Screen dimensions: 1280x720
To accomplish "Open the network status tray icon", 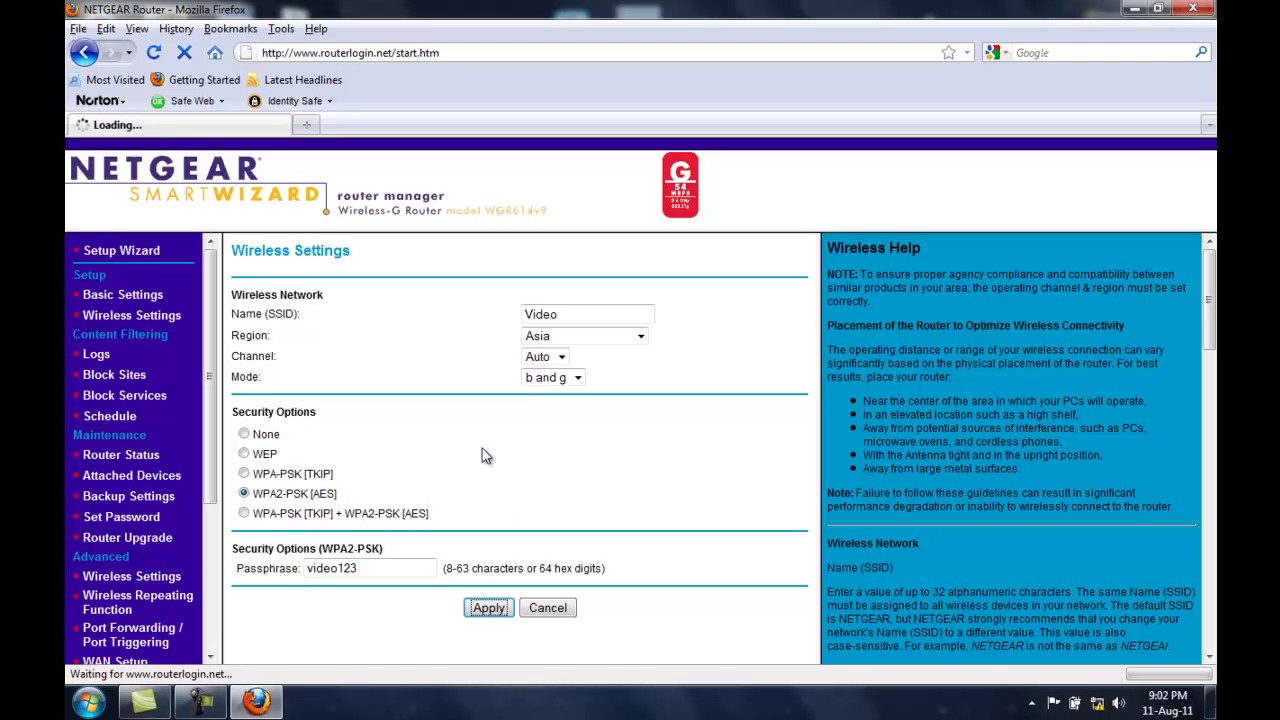I will pyautogui.click(x=1097, y=703).
